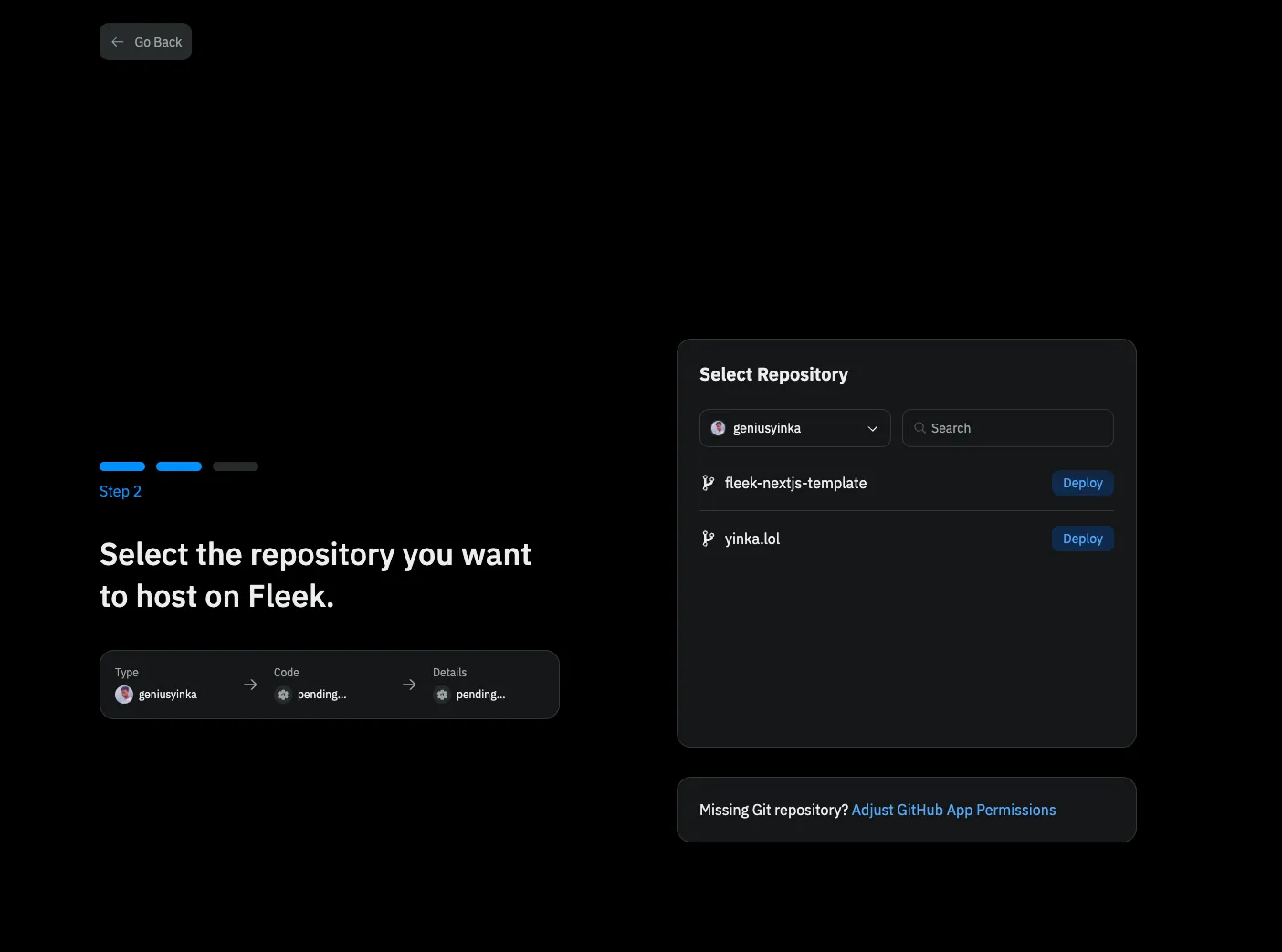Click the branch icon beside fleek-nextjs-template
The height and width of the screenshot is (952, 1282).
coord(708,483)
